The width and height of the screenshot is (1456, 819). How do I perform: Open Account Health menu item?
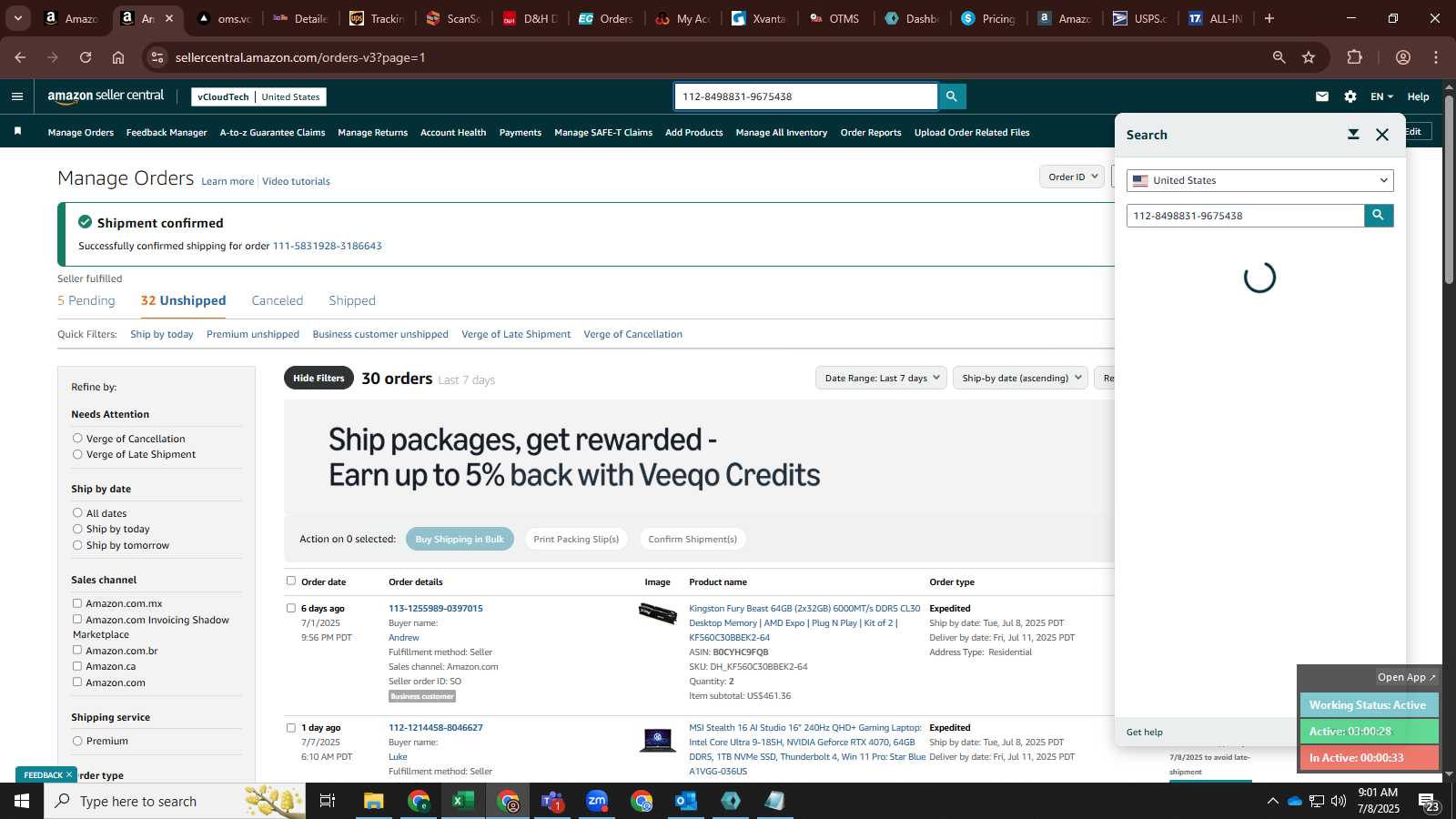click(x=453, y=132)
